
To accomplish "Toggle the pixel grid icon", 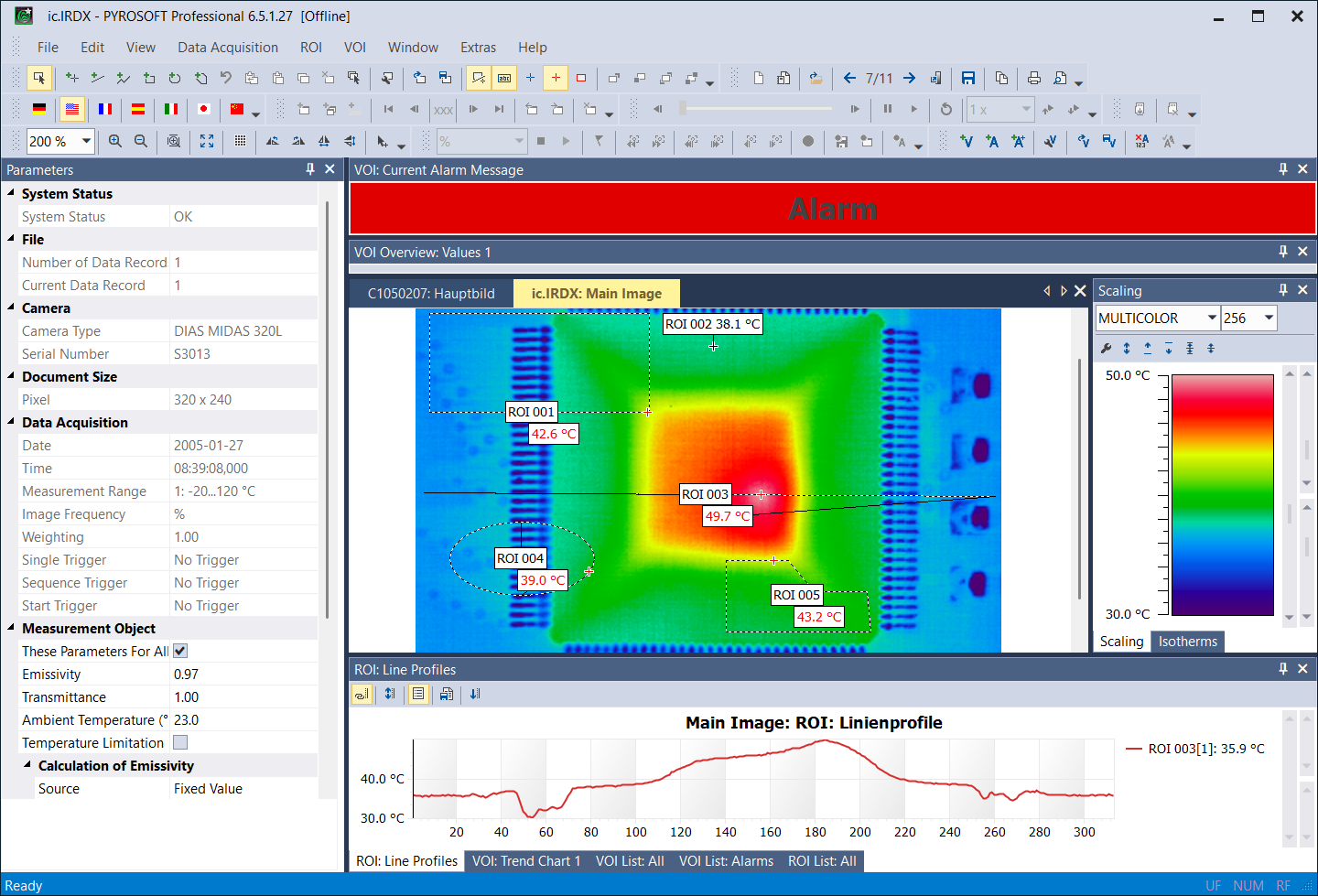I will pyautogui.click(x=240, y=141).
